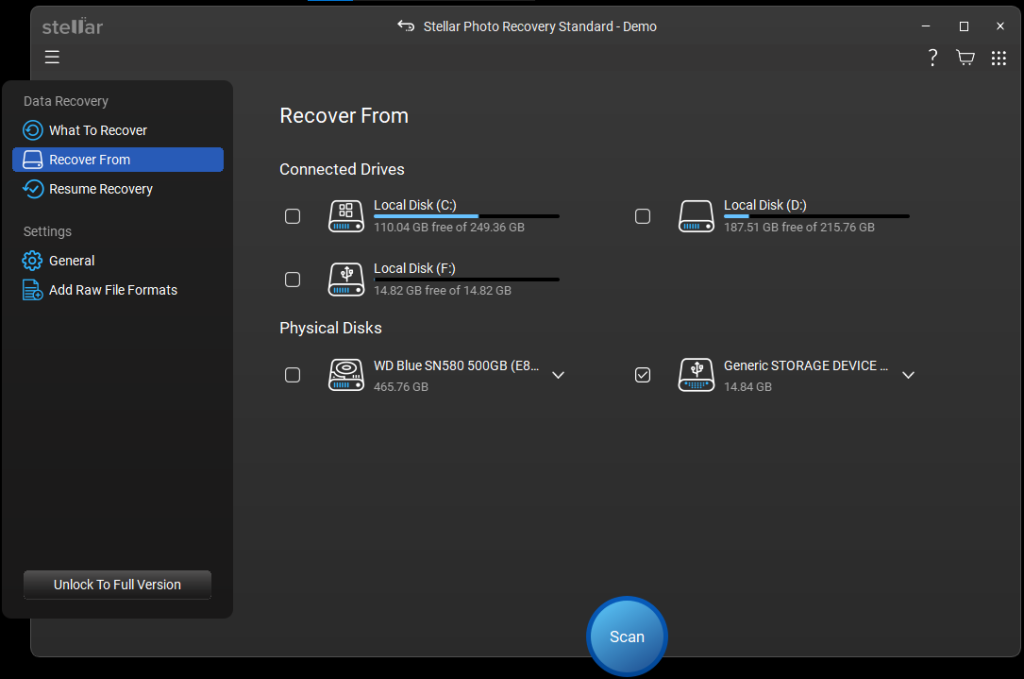The height and width of the screenshot is (679, 1024).
Task: Open Resume Recovery in sidebar
Action: (x=118, y=189)
